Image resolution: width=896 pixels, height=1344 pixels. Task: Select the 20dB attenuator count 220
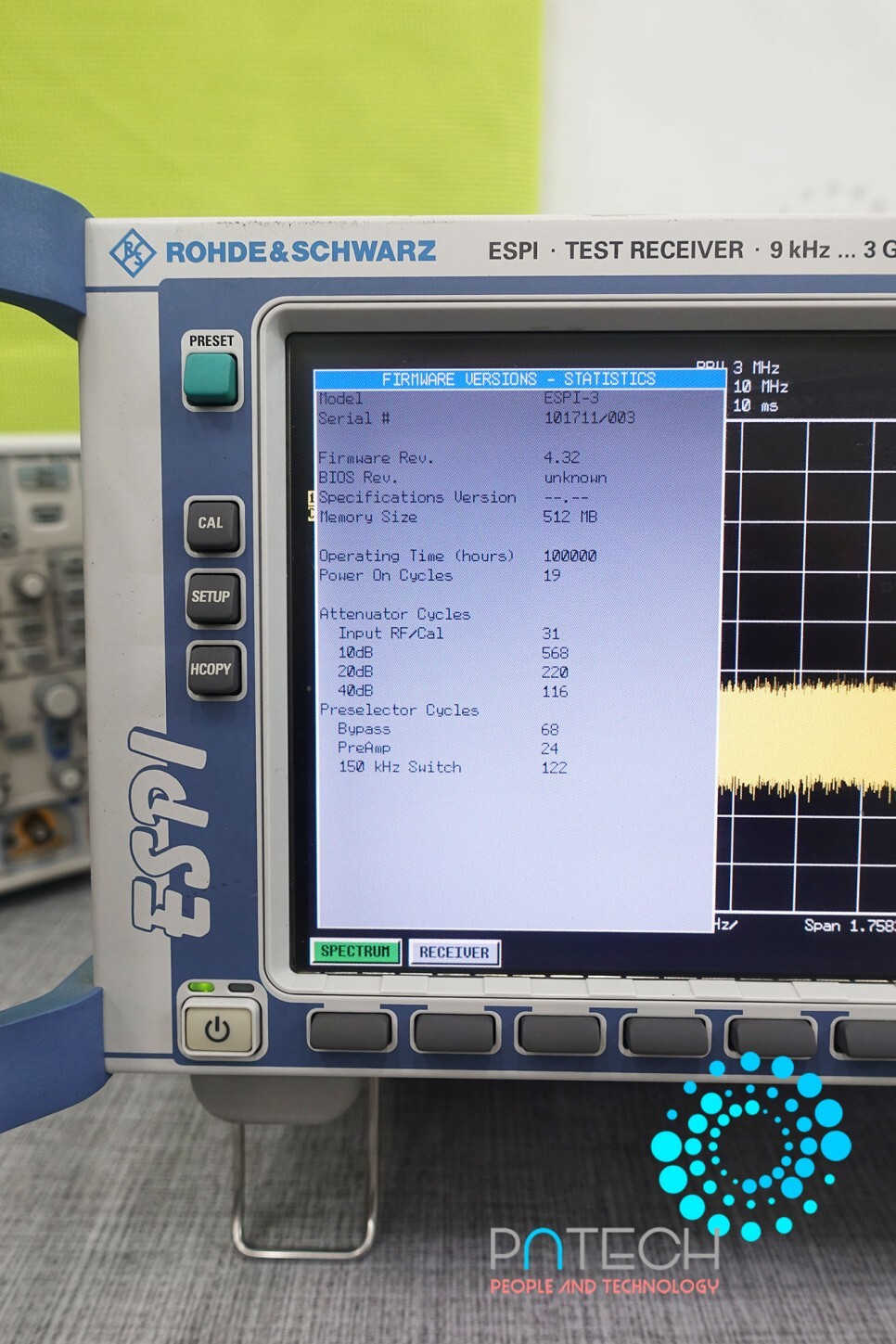click(555, 672)
